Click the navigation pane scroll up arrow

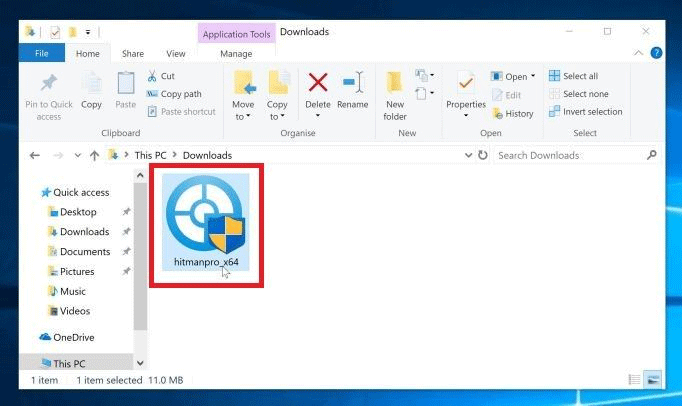click(x=140, y=175)
